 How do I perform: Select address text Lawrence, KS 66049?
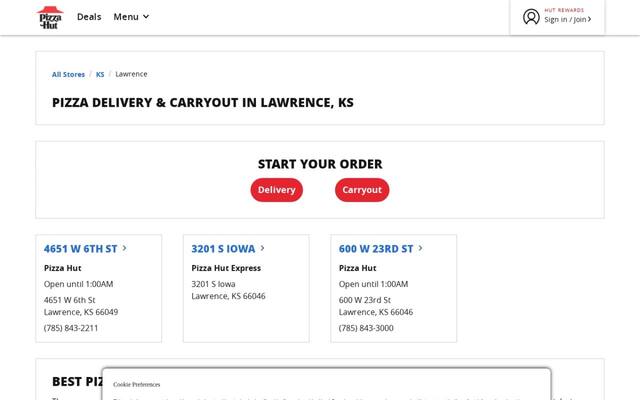tap(81, 312)
